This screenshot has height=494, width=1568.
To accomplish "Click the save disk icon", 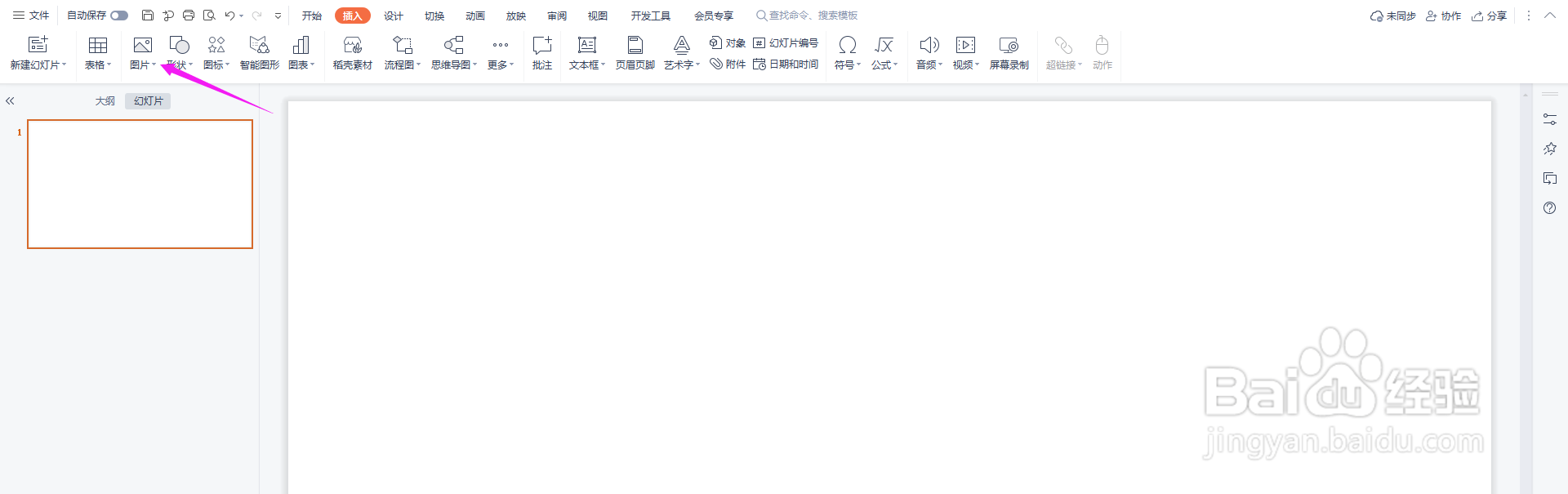I will pyautogui.click(x=148, y=16).
